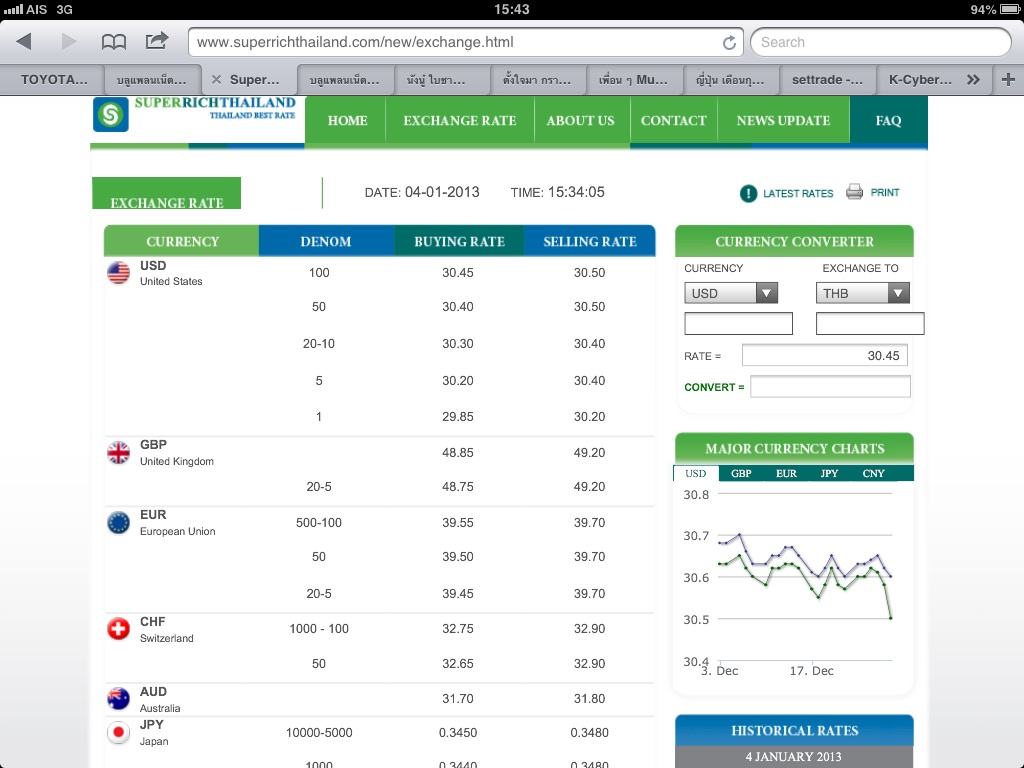Tap the browser Search field
The width and height of the screenshot is (1024, 768).
880,42
